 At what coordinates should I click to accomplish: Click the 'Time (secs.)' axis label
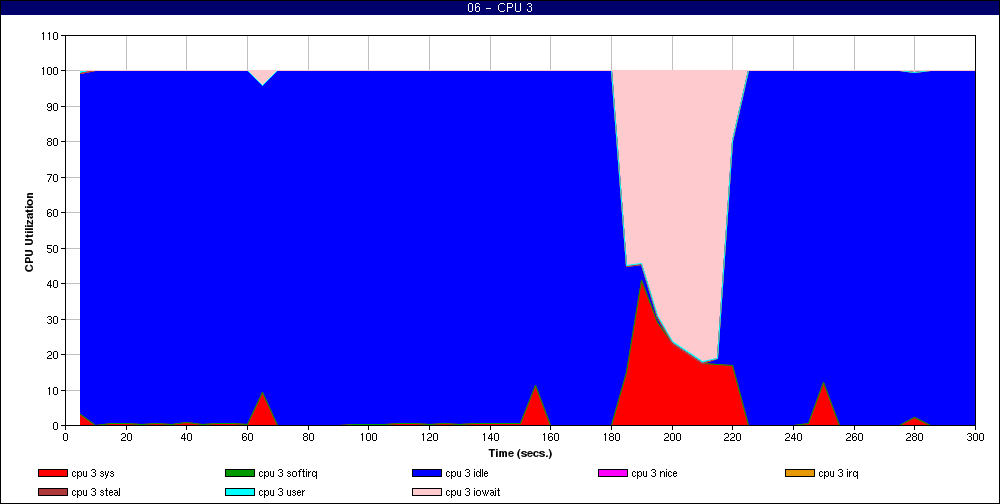click(520, 454)
